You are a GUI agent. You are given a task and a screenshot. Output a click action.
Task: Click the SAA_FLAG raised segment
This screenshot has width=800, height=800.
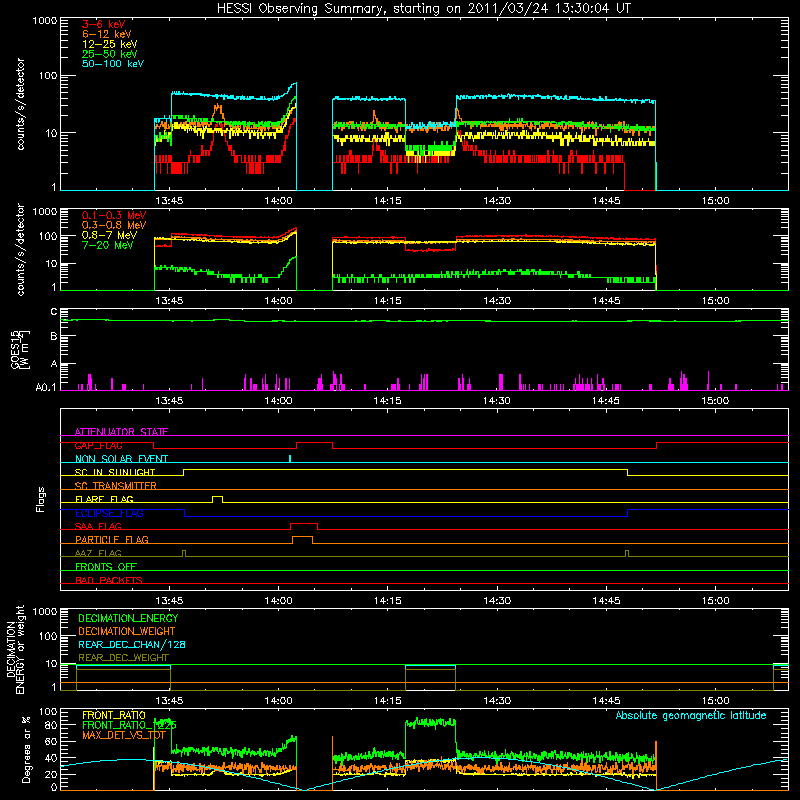pyautogui.click(x=304, y=525)
